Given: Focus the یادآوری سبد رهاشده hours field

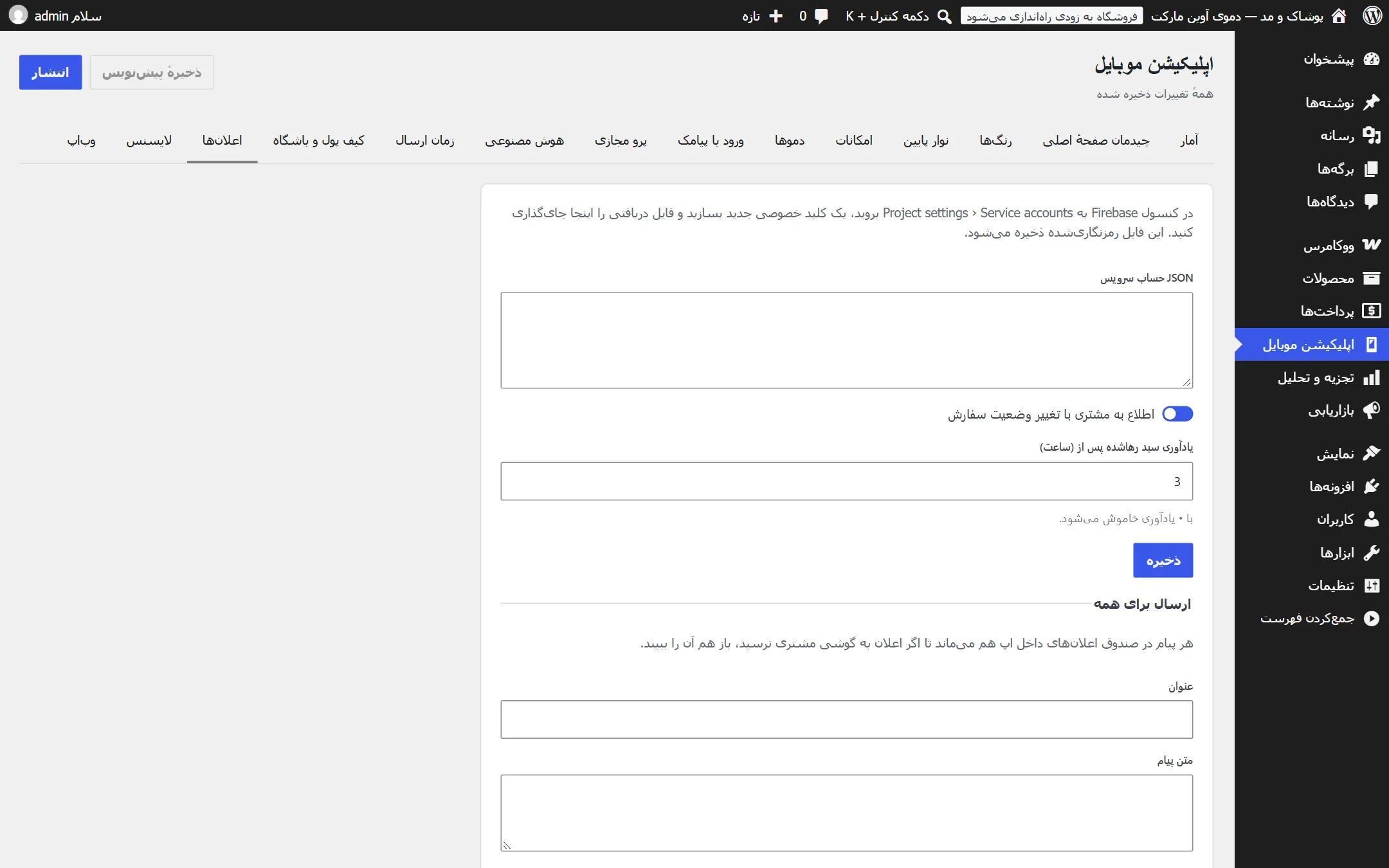Looking at the screenshot, I should pos(846,481).
